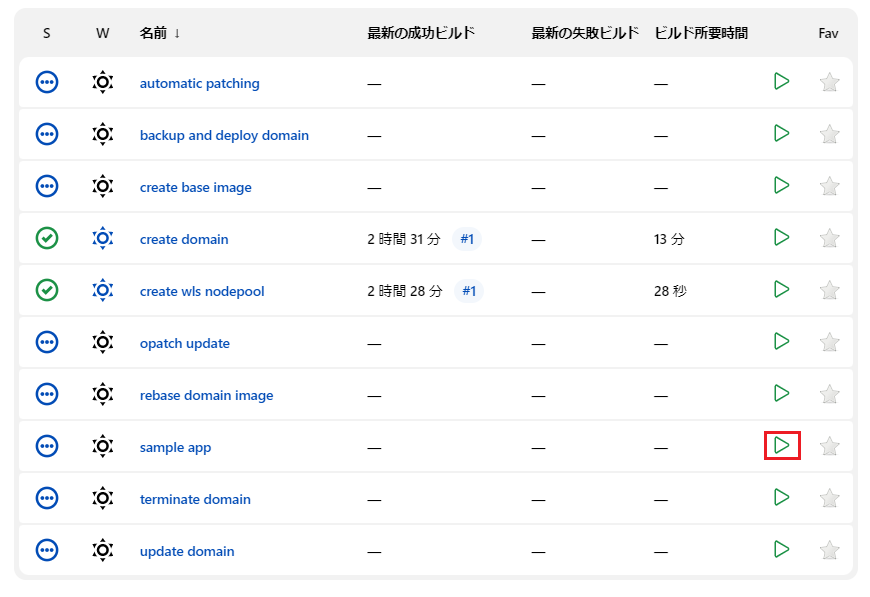The image size is (870, 597).
Task: Open the gear icon for terminate domain
Action: 102,498
